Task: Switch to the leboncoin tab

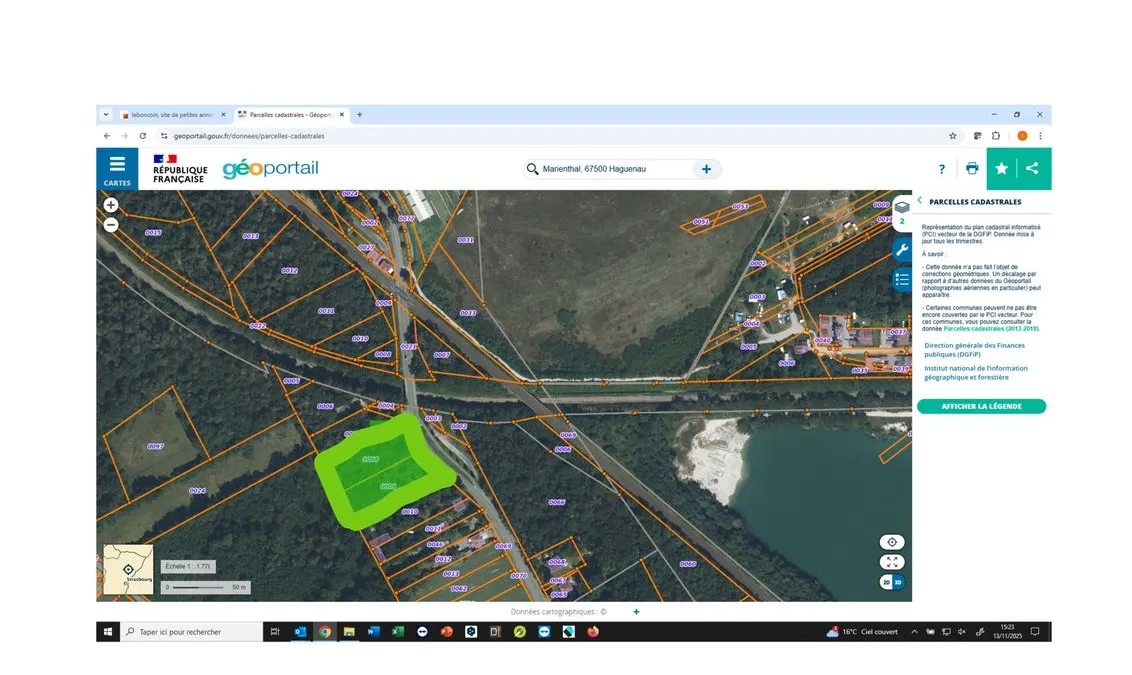Action: coord(174,115)
